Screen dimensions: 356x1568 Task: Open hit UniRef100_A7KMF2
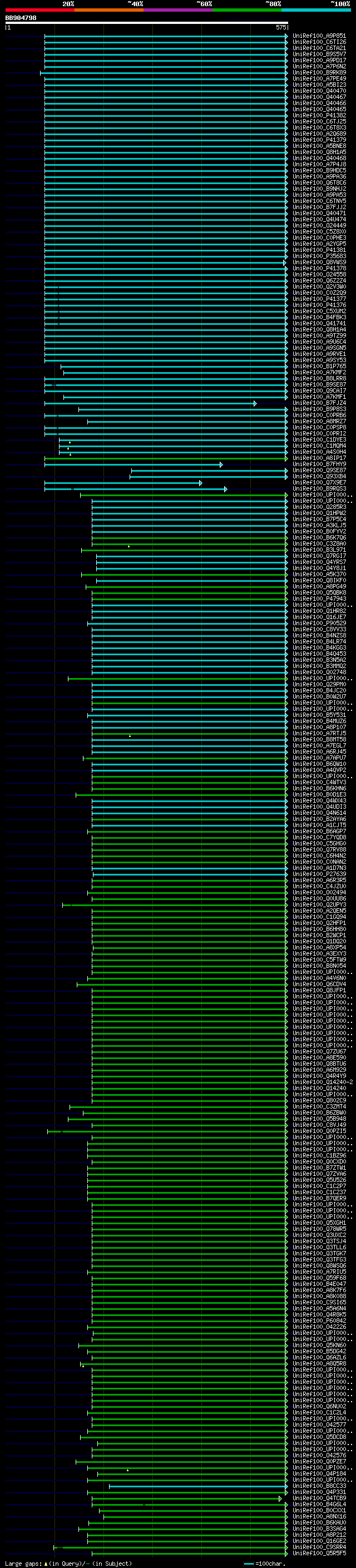(x=319, y=373)
